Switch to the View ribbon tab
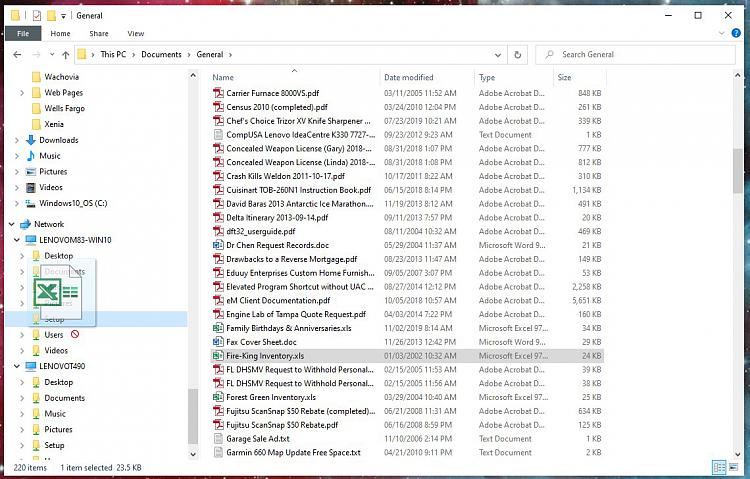Screen dimensions: 750x479 tap(135, 33)
